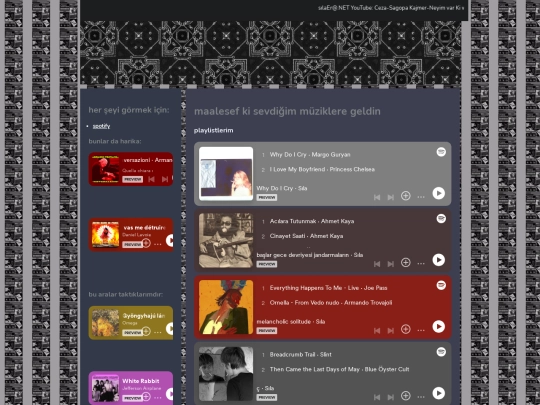Open three-dot menu on Breadcrumb Trail playlist

coord(421,397)
